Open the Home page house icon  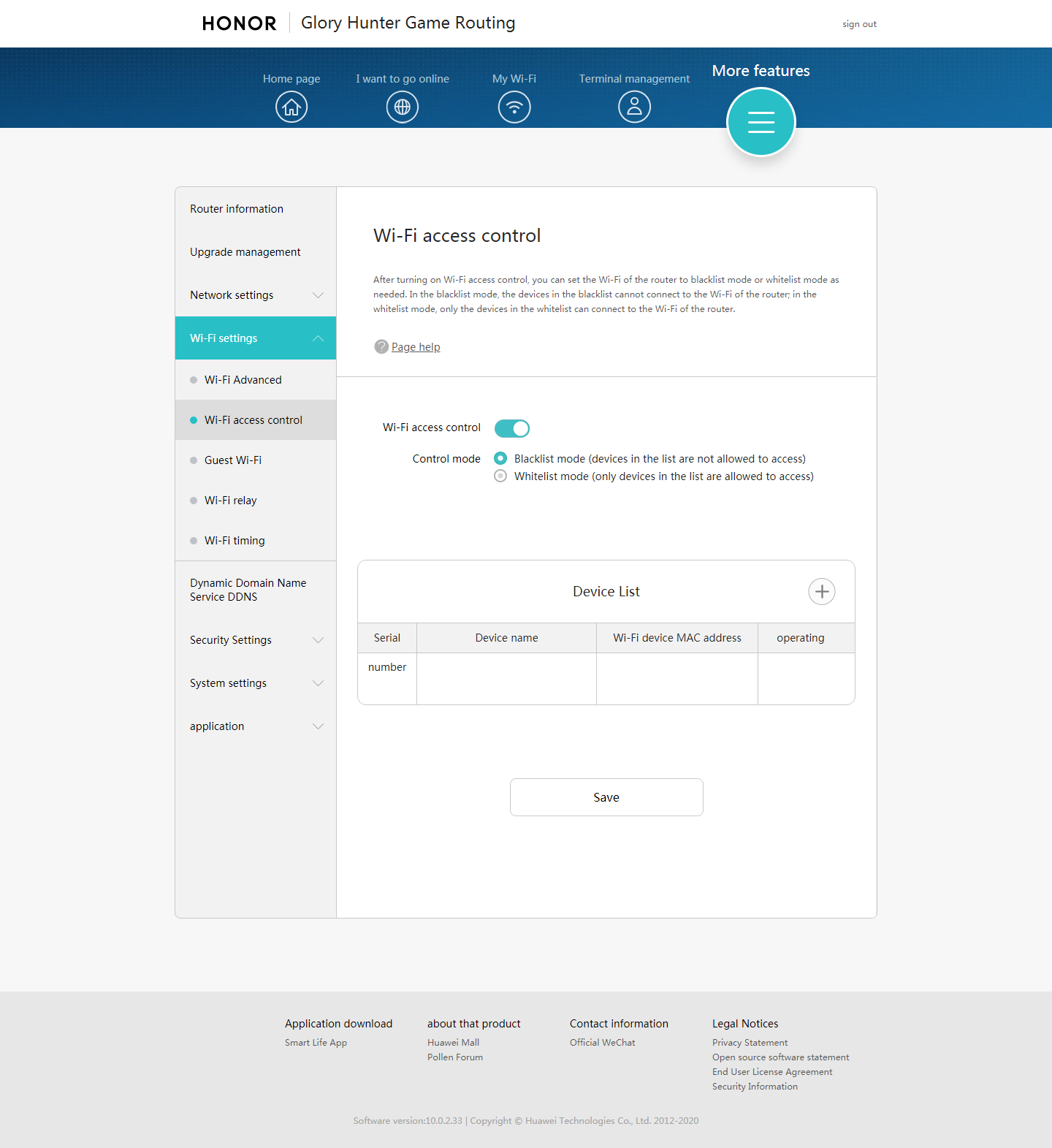pyautogui.click(x=291, y=107)
